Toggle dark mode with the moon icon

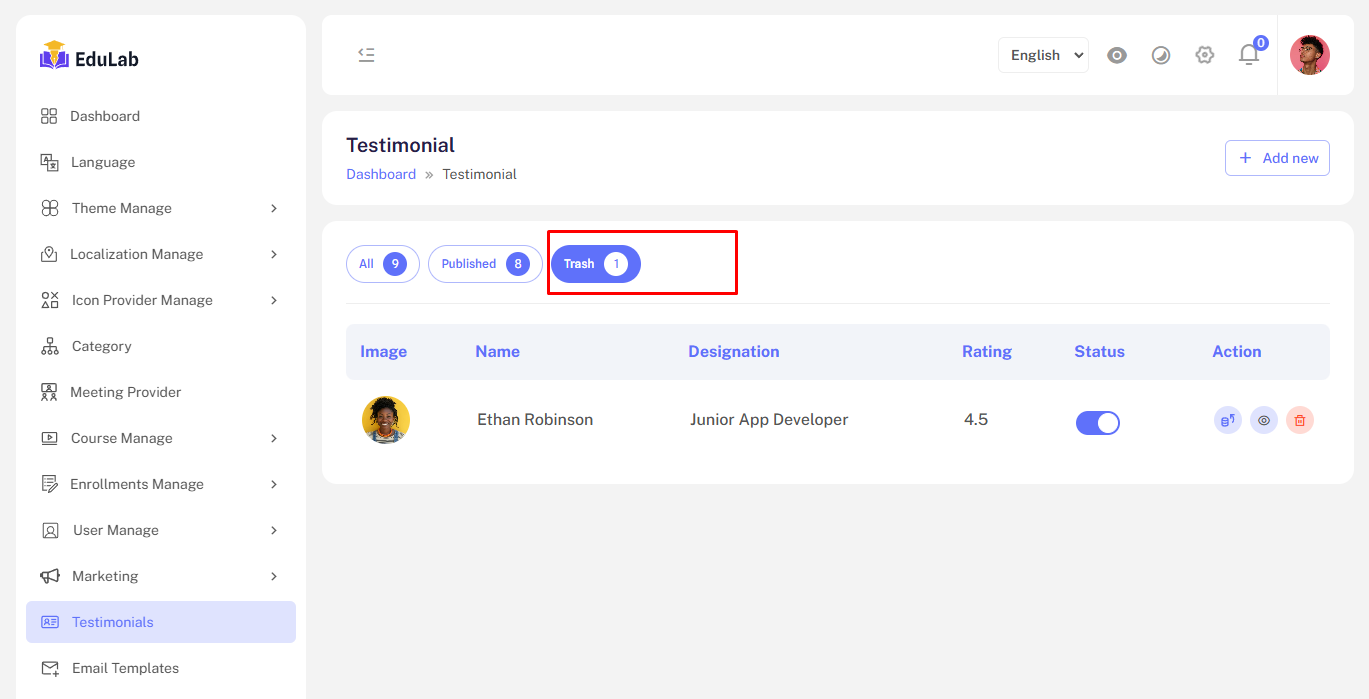tap(1160, 55)
